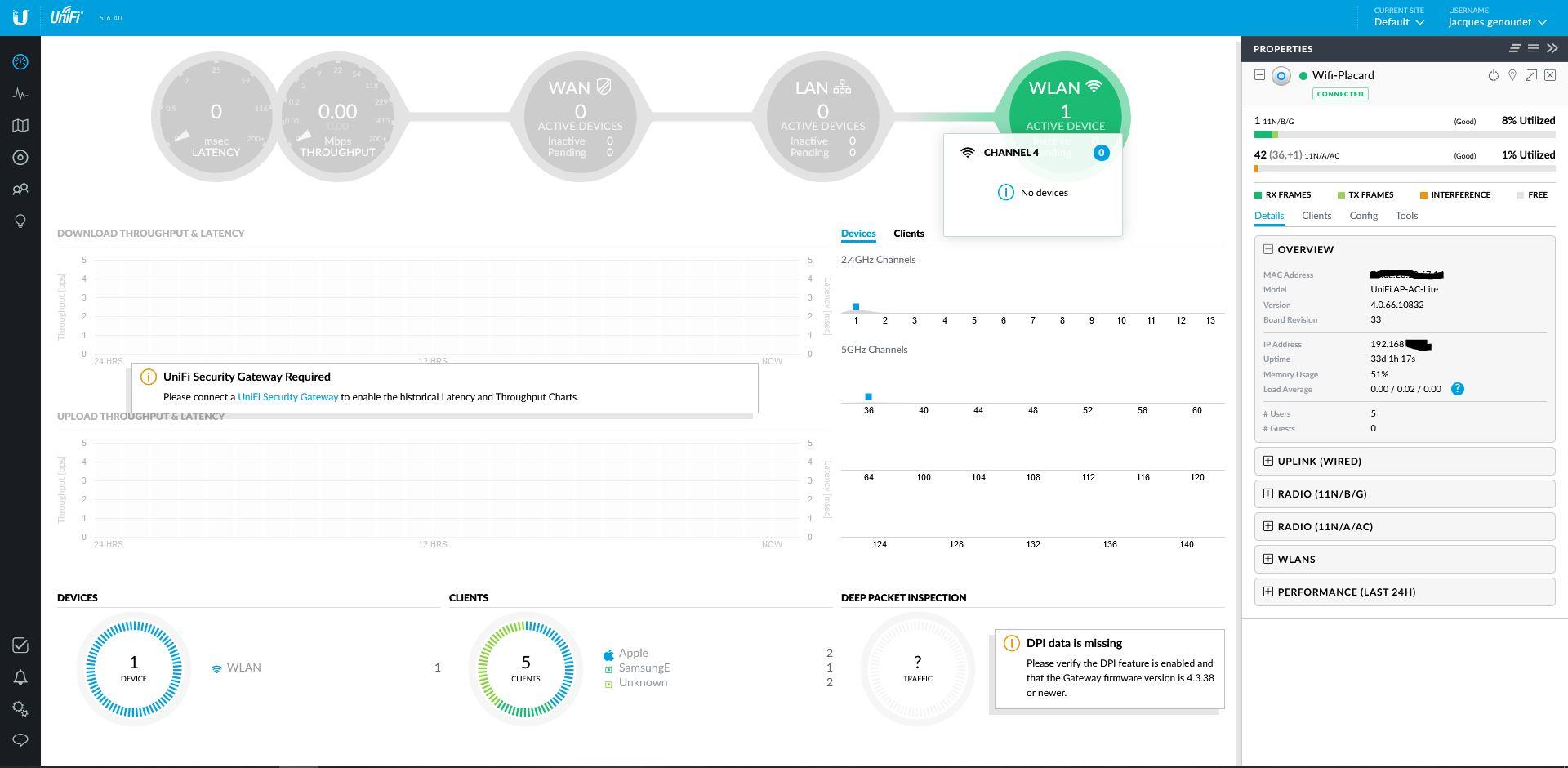Open the Clients page icon in sidebar
The height and width of the screenshot is (768, 1568).
pyautogui.click(x=20, y=190)
